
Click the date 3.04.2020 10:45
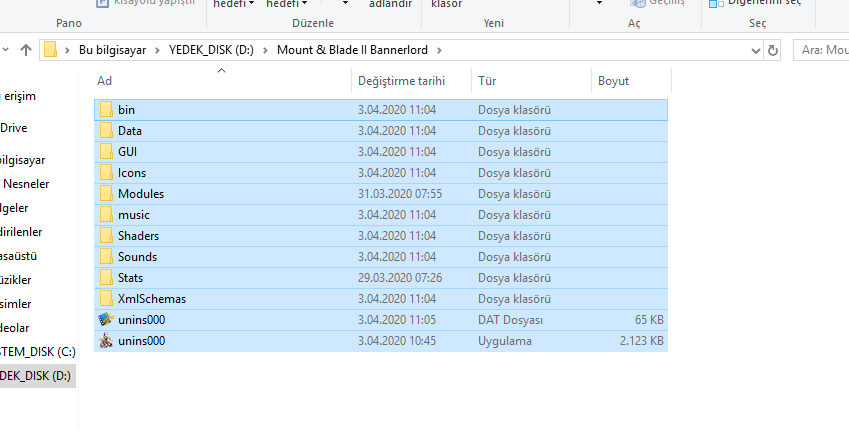click(397, 341)
